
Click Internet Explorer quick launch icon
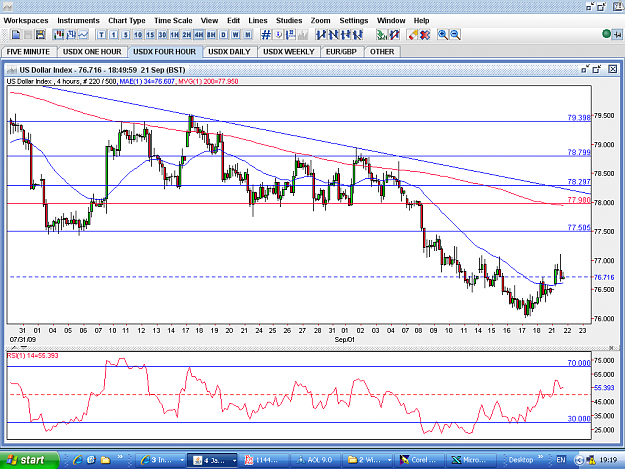(x=78, y=460)
